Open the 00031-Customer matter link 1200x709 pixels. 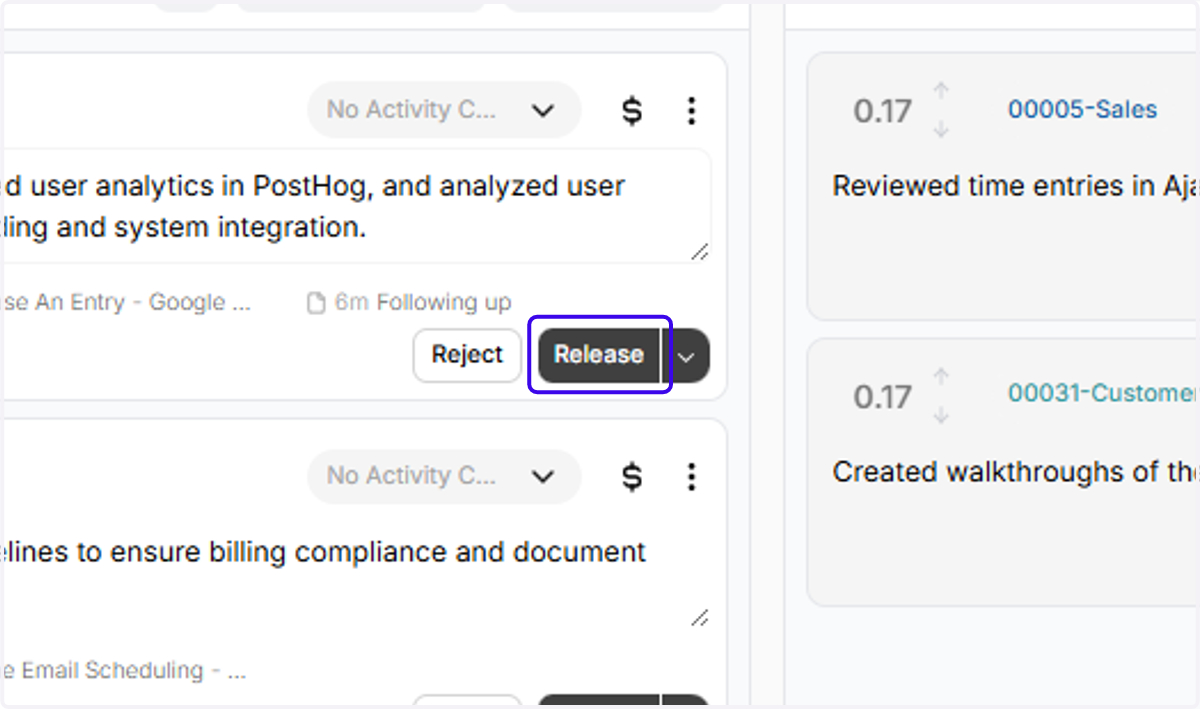[1103, 393]
